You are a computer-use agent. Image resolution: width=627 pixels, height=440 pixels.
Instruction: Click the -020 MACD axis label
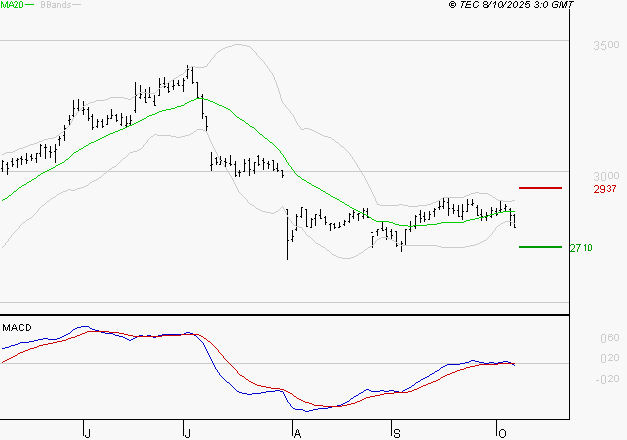(x=607, y=379)
